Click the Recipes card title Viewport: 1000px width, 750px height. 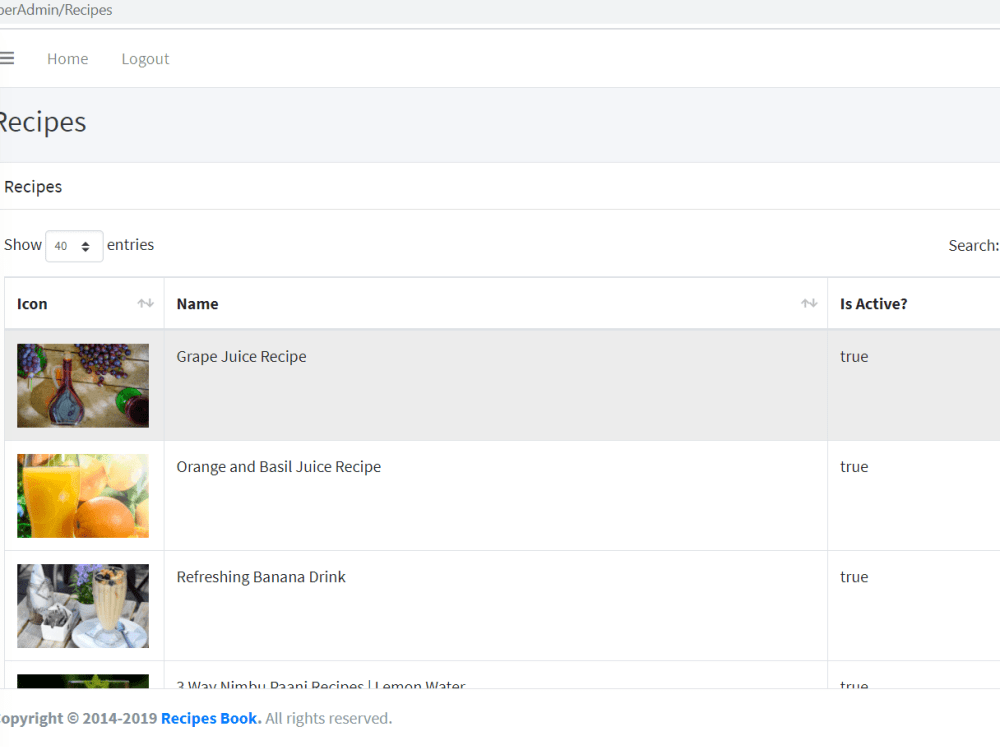pos(33,187)
